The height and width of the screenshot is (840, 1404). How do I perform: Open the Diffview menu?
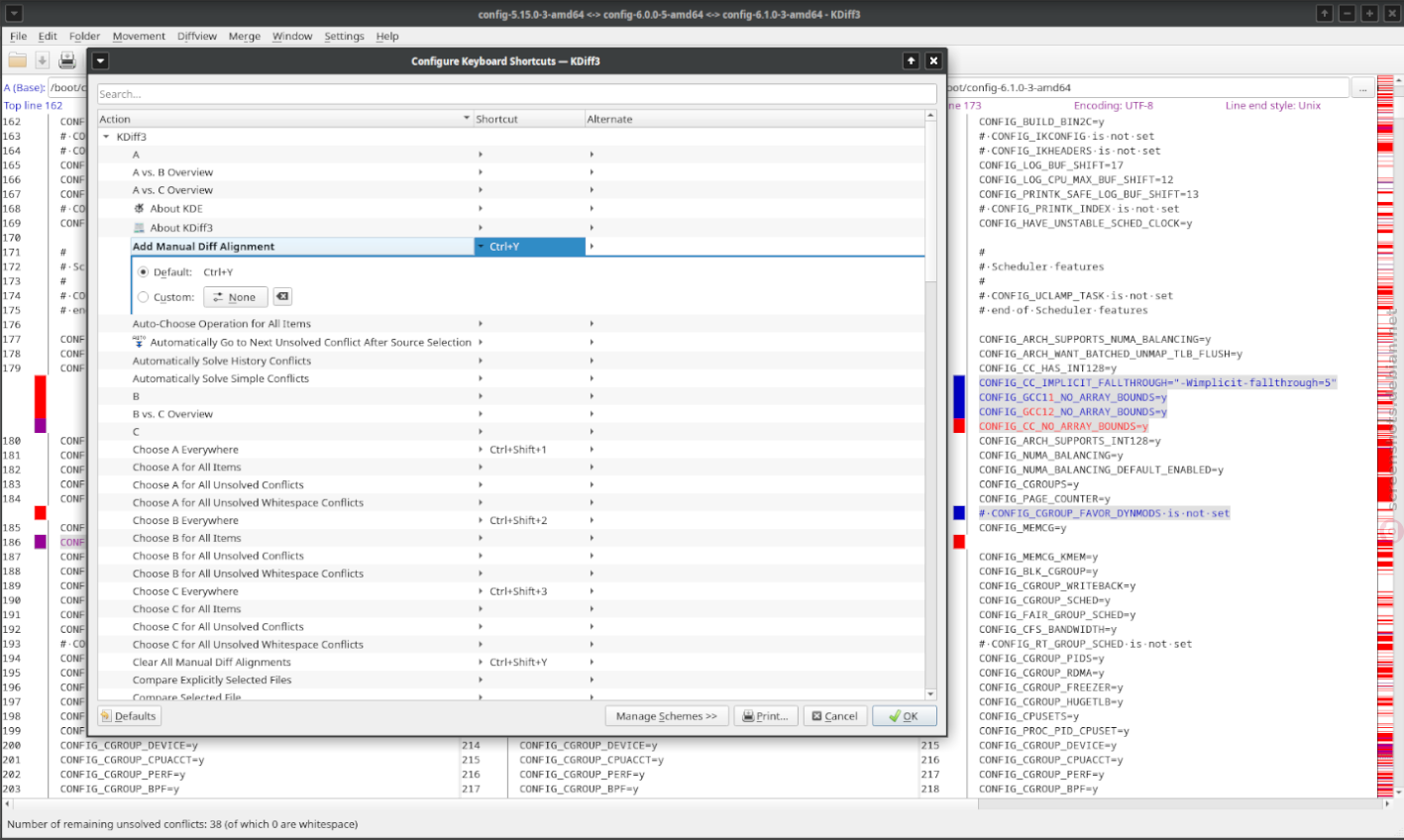(x=197, y=37)
